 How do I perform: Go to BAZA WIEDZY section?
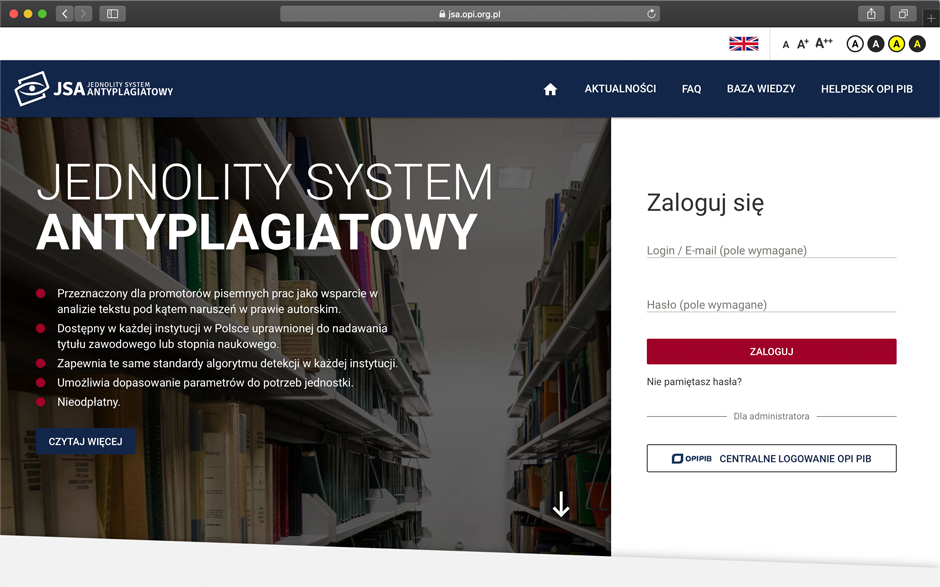click(761, 89)
